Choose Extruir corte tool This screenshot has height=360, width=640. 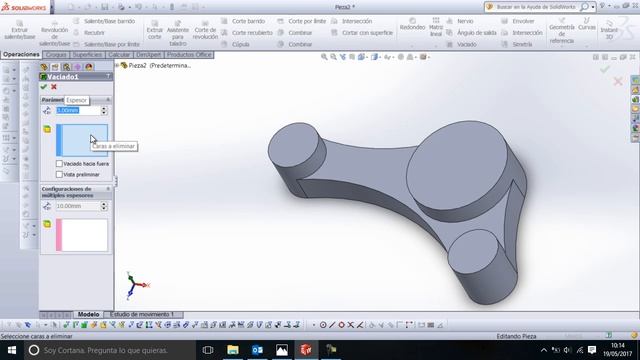pyautogui.click(x=155, y=30)
